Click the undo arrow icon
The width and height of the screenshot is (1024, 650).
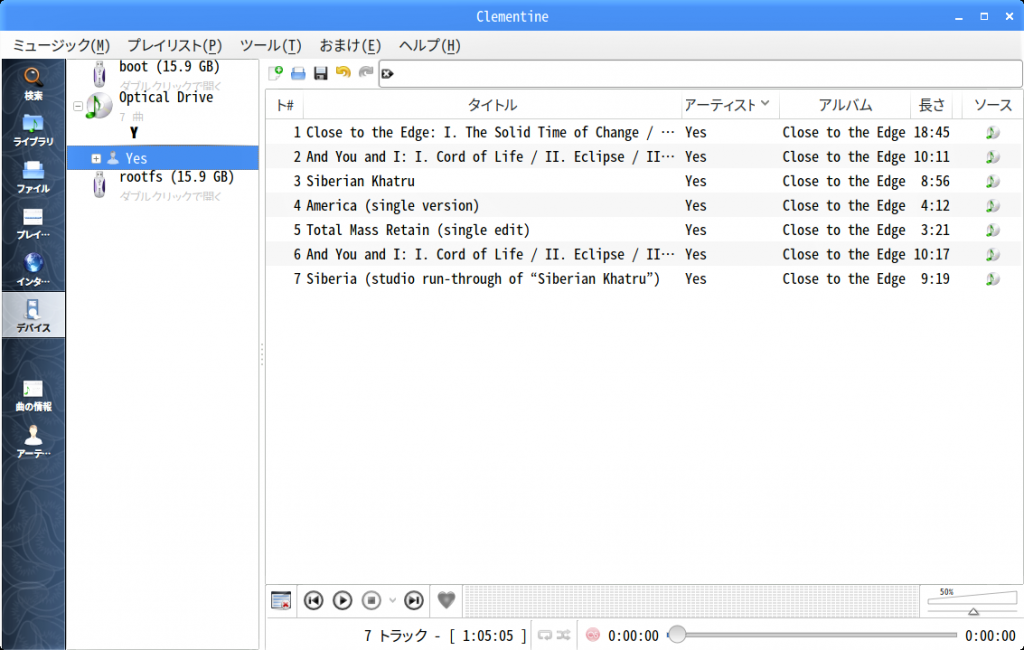[x=343, y=73]
